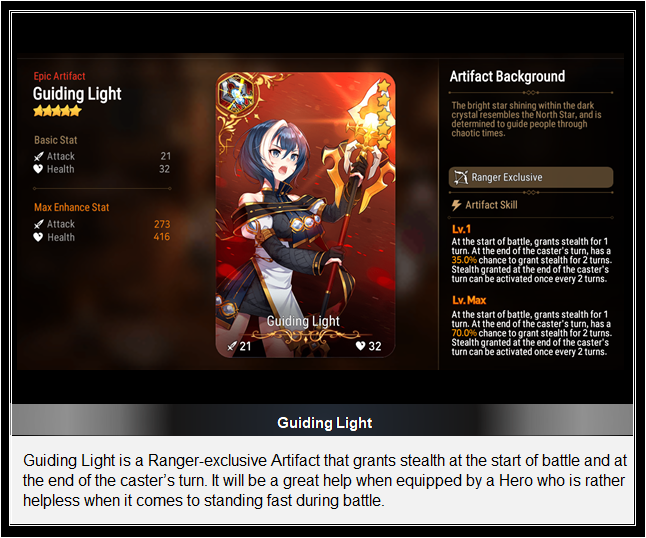This screenshot has width=646, height=538.
Task: Click the Lv.1 skill label
Action: [461, 229]
